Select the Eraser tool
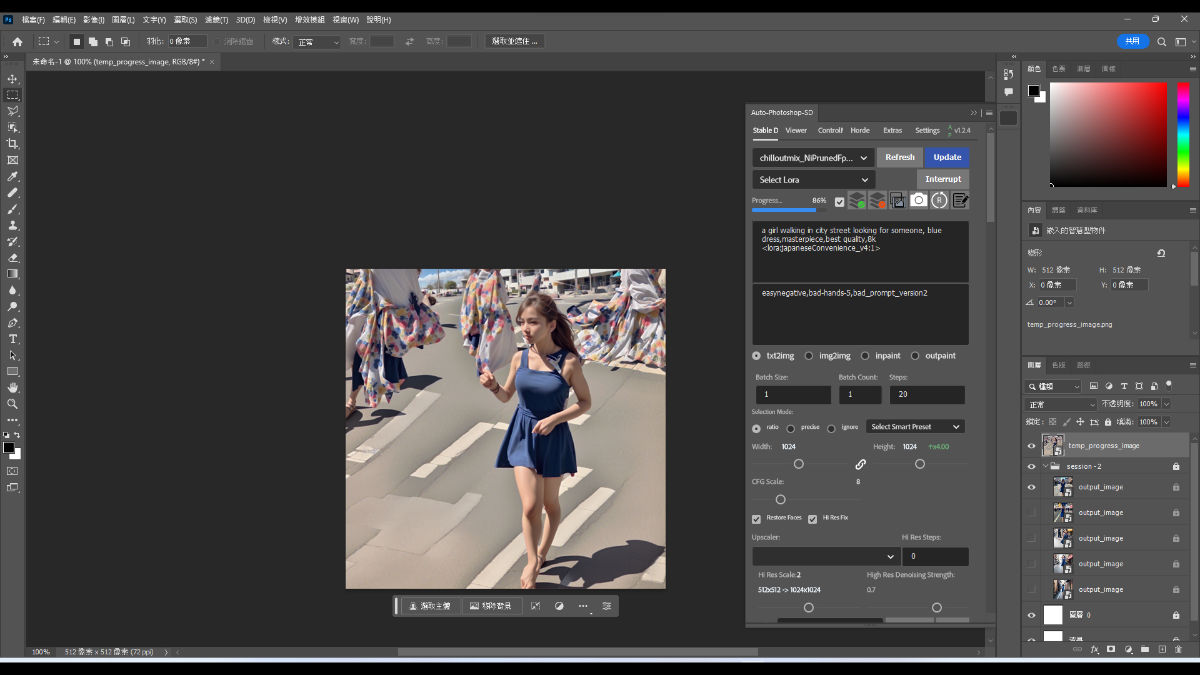 tap(13, 258)
